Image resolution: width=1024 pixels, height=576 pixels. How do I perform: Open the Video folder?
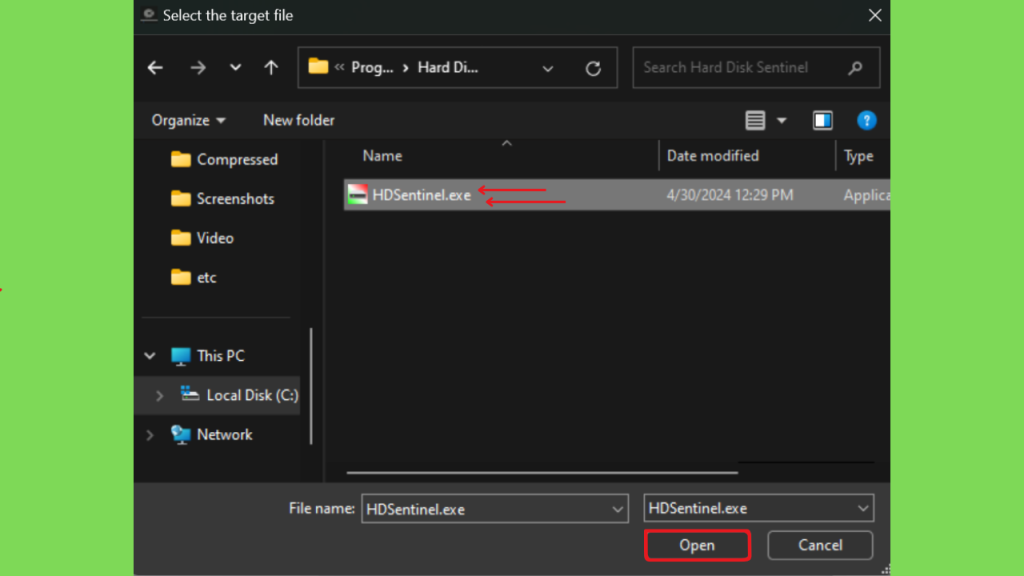(202, 238)
